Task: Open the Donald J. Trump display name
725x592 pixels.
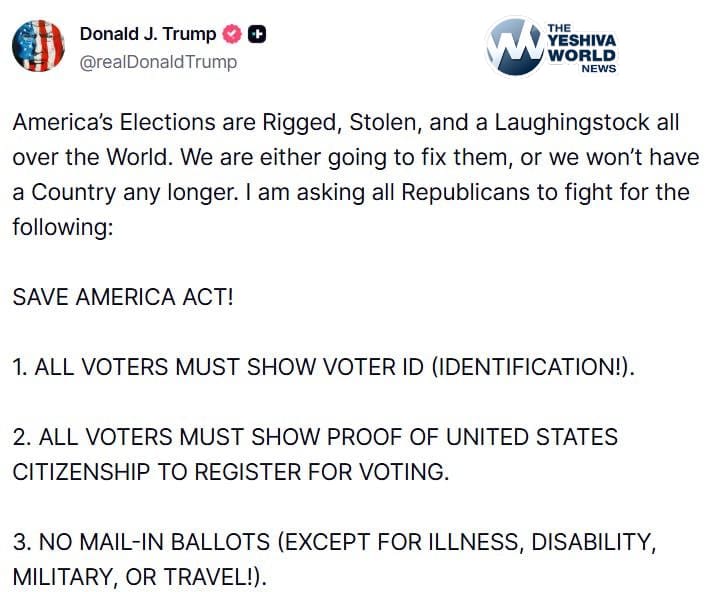Action: point(147,34)
